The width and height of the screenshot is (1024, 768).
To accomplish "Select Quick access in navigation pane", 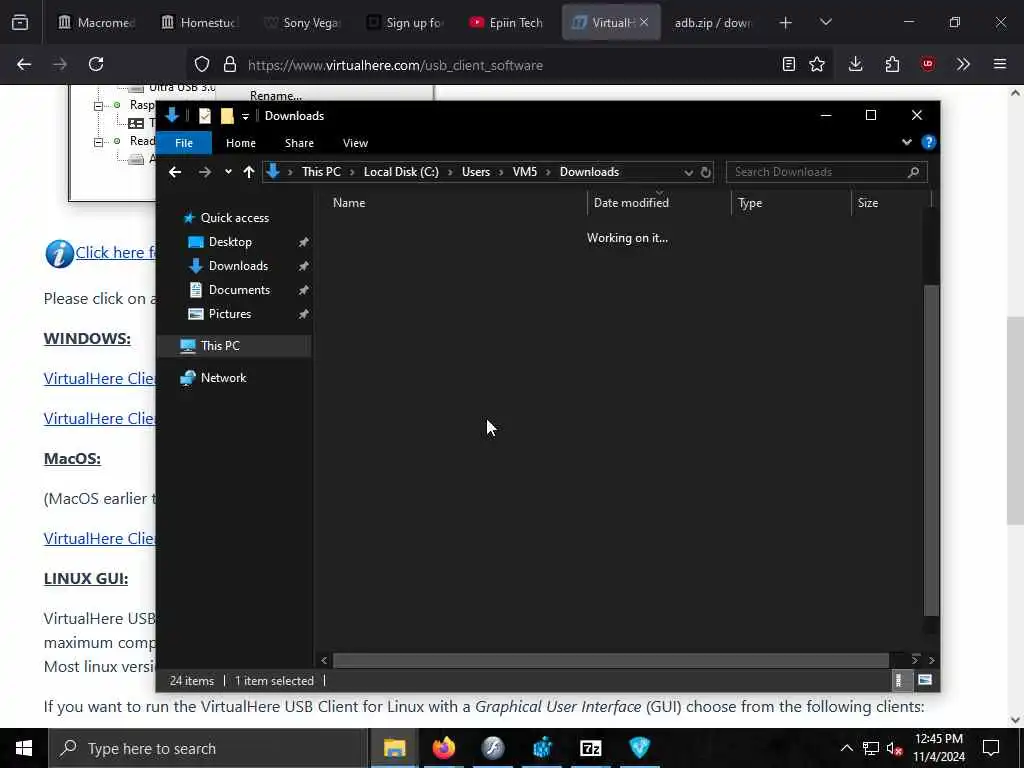I will [x=234, y=218].
